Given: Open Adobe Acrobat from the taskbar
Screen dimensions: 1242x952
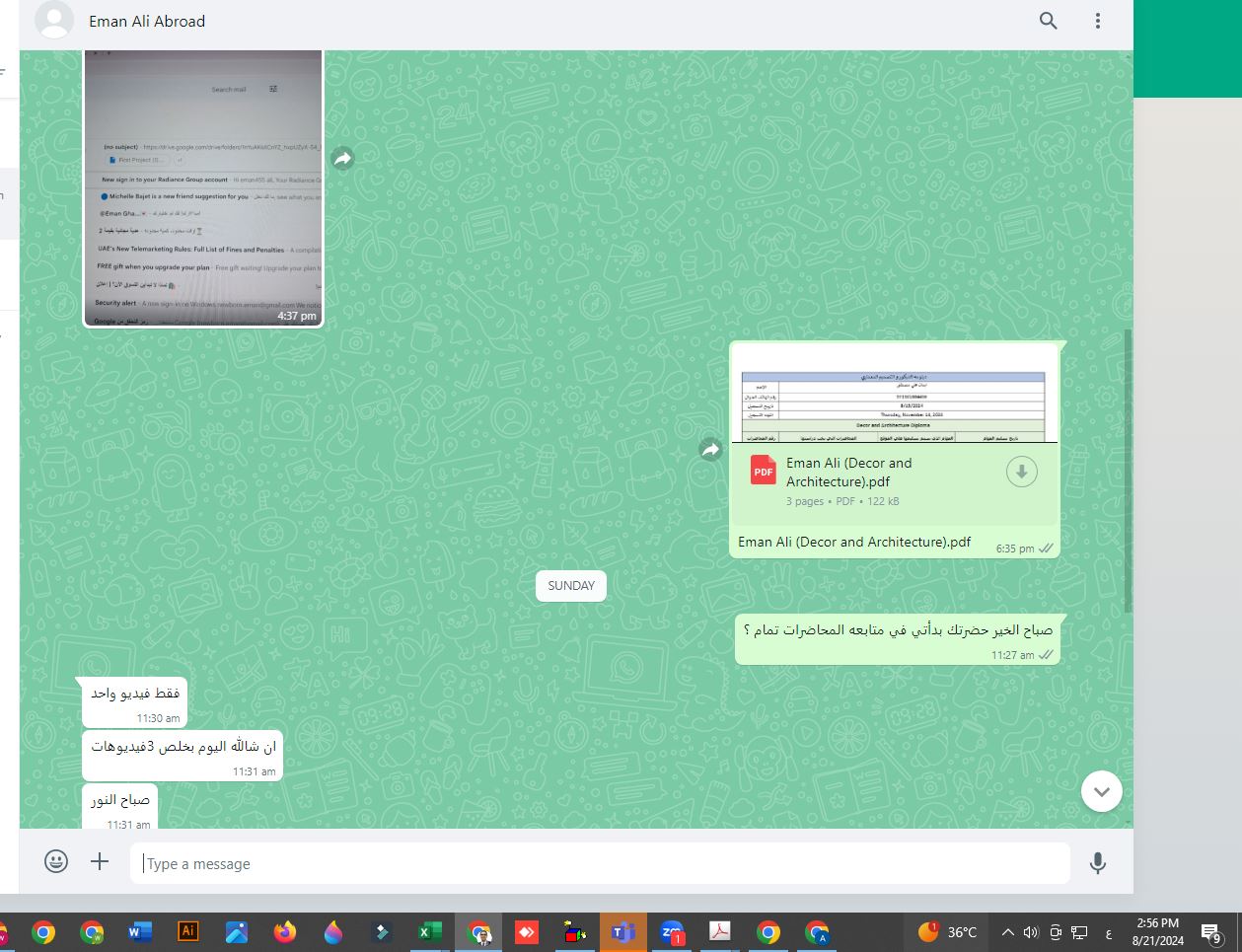Looking at the screenshot, I should click(x=720, y=931).
